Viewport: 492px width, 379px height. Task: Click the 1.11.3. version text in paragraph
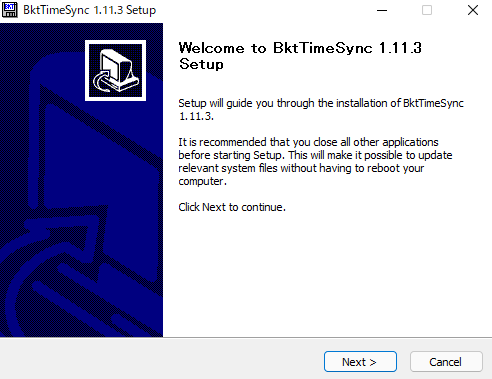point(196,116)
